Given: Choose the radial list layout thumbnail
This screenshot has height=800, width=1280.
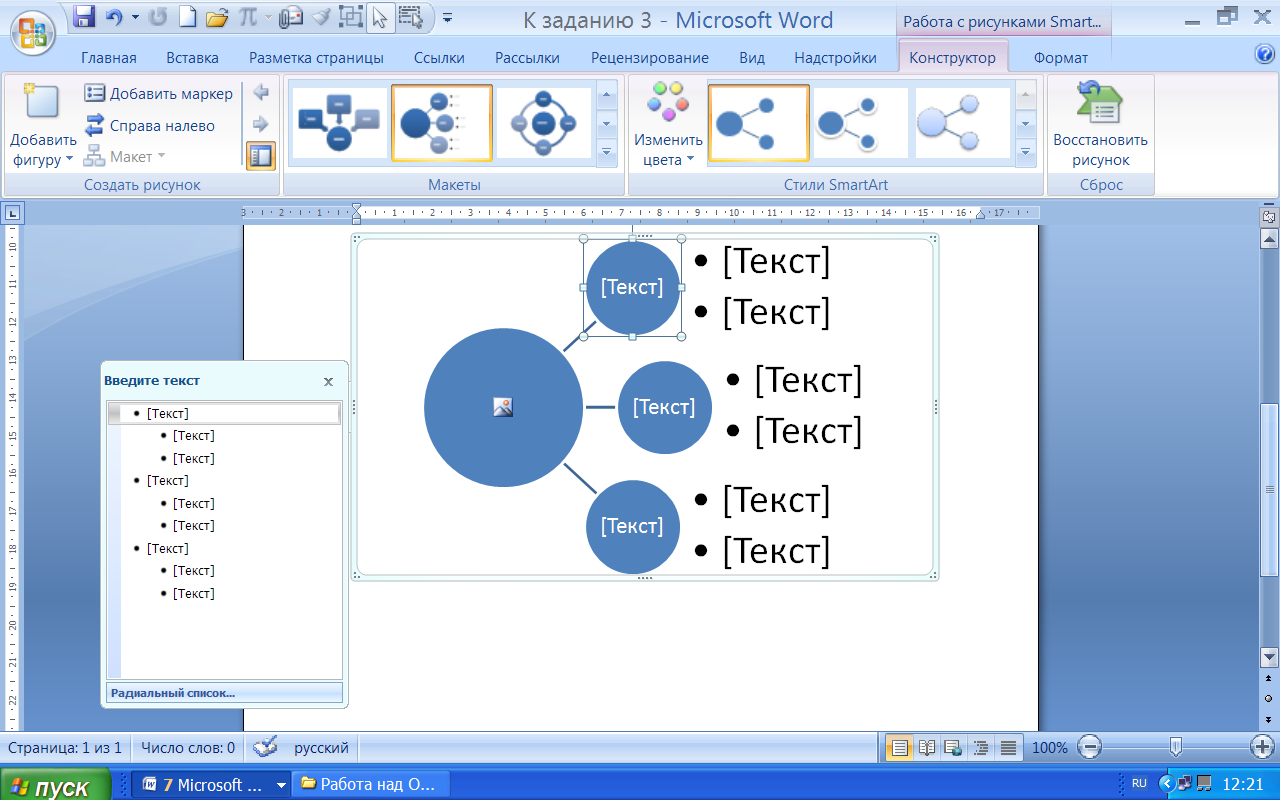Looking at the screenshot, I should coord(442,123).
